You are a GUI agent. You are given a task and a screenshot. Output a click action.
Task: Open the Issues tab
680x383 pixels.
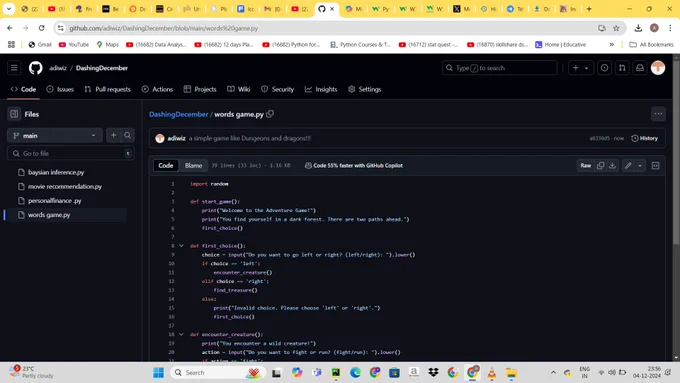(x=60, y=89)
